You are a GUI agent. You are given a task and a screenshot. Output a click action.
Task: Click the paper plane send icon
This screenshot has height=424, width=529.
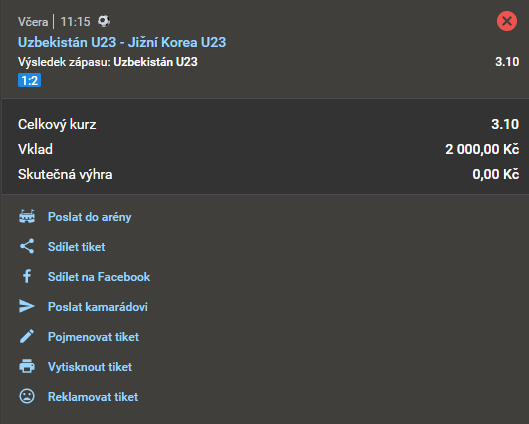point(27,306)
